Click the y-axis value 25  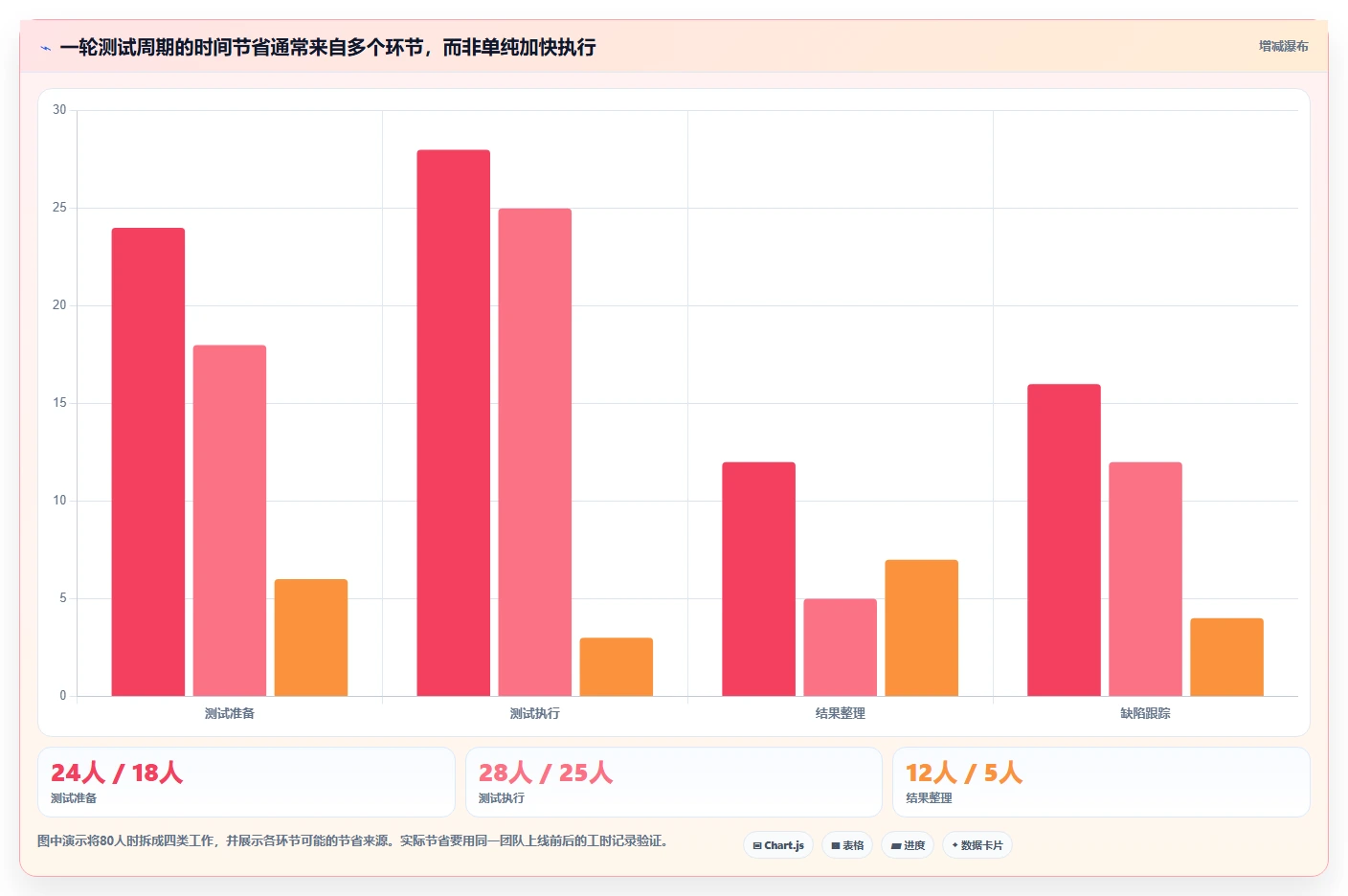59,208
